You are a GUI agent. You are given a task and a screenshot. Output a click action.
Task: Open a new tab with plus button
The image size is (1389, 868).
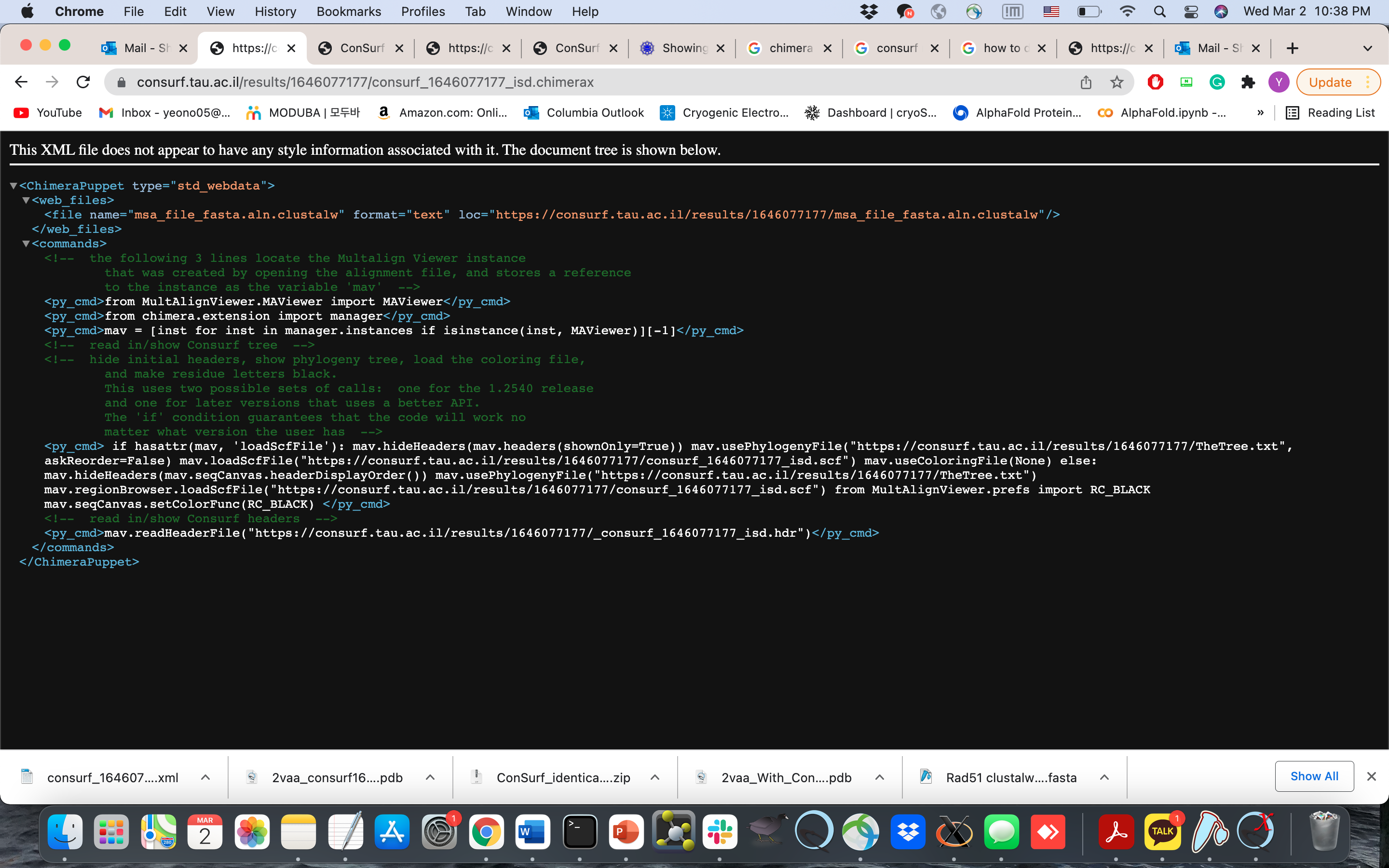pyautogui.click(x=1292, y=48)
